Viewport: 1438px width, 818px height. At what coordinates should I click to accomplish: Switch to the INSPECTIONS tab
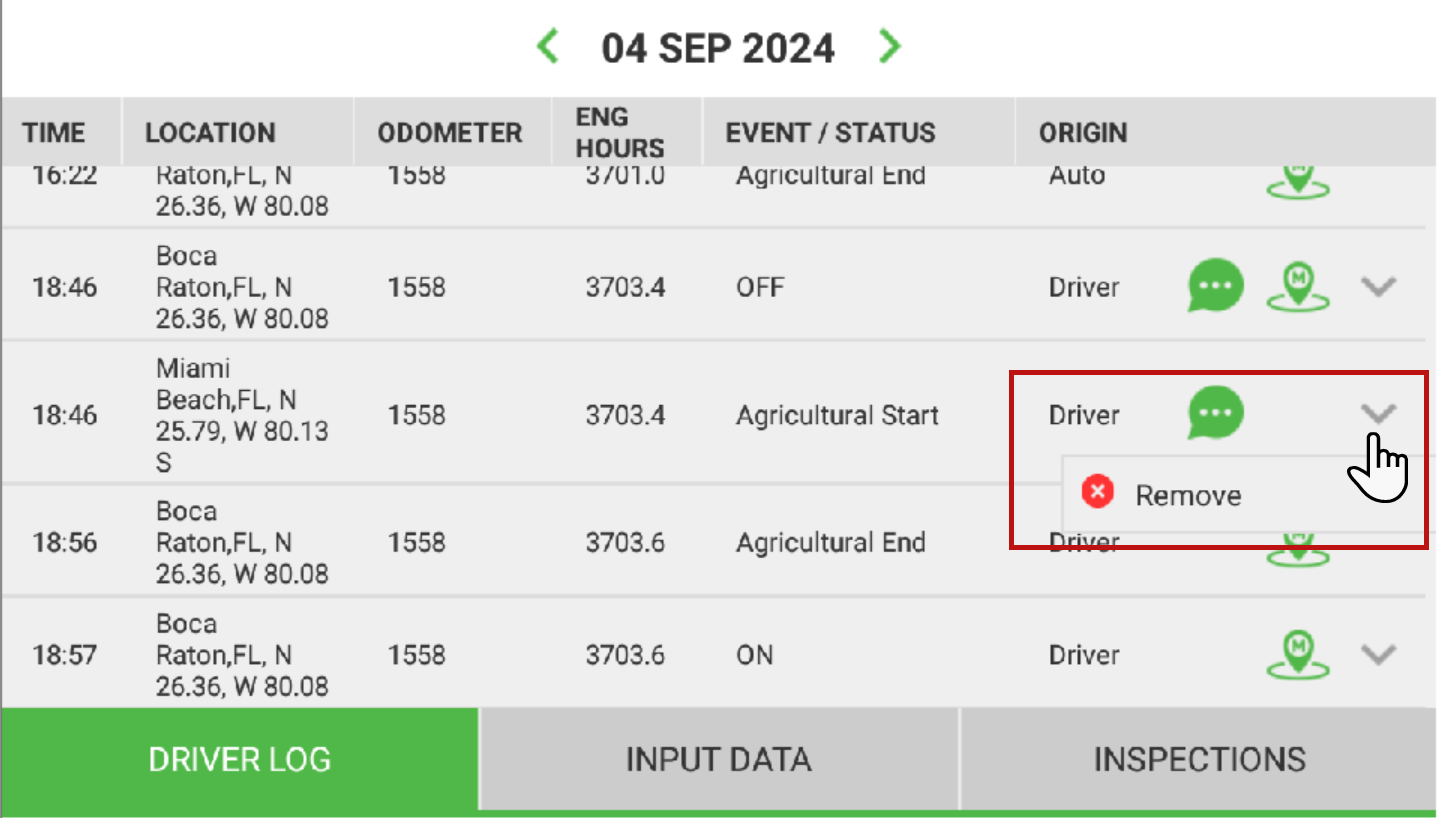pos(1199,759)
